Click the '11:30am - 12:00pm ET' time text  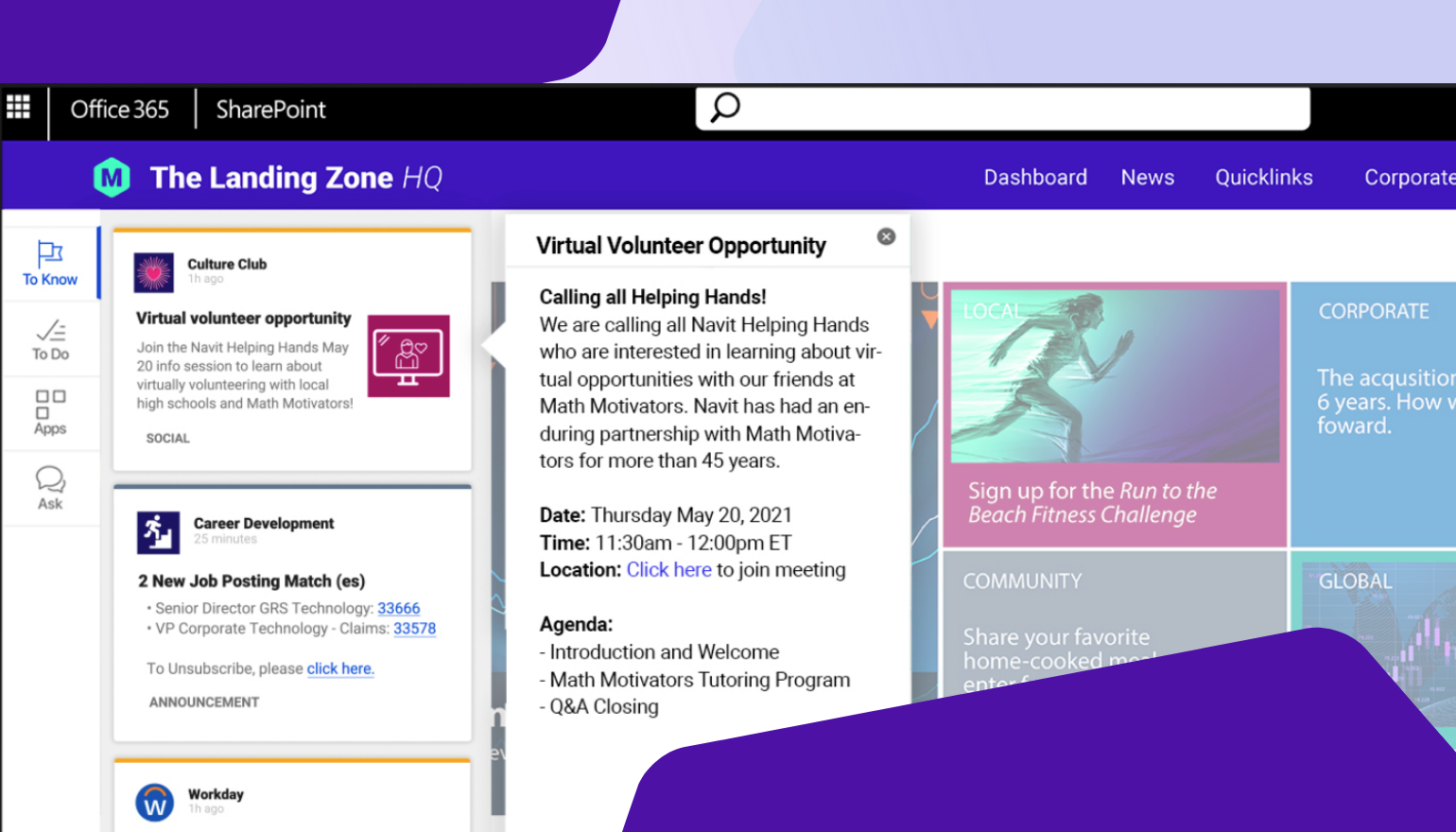coord(693,543)
